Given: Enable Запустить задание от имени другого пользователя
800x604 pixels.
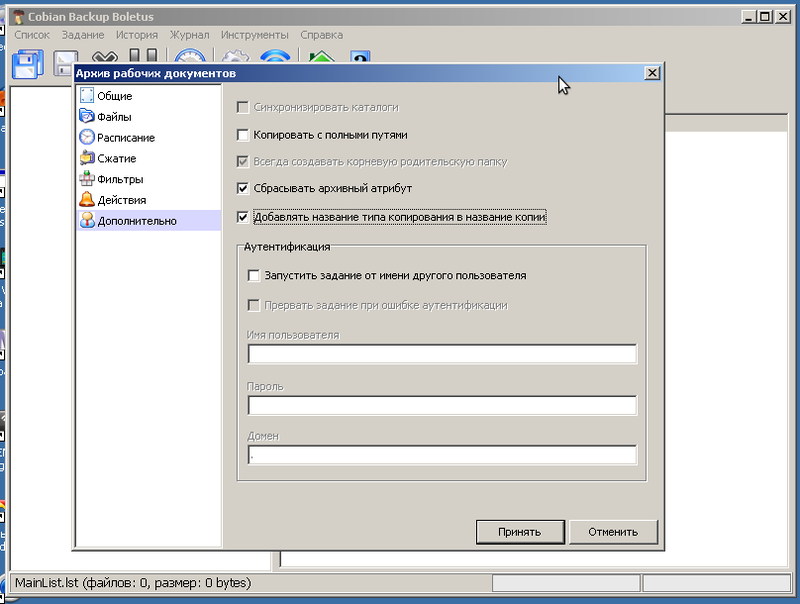Looking at the screenshot, I should tap(253, 276).
